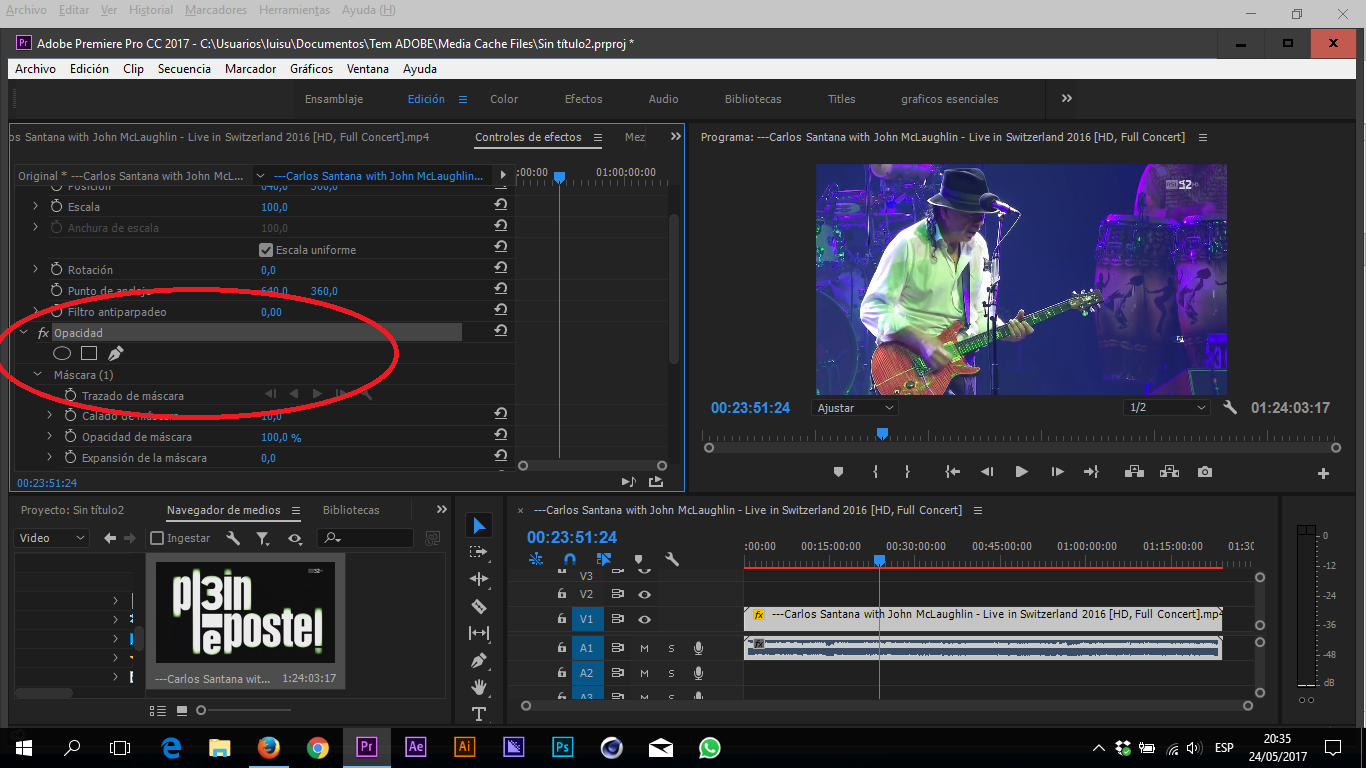1366x768 pixels.
Task: Click Lift button in Program monitor
Action: coord(1134,472)
